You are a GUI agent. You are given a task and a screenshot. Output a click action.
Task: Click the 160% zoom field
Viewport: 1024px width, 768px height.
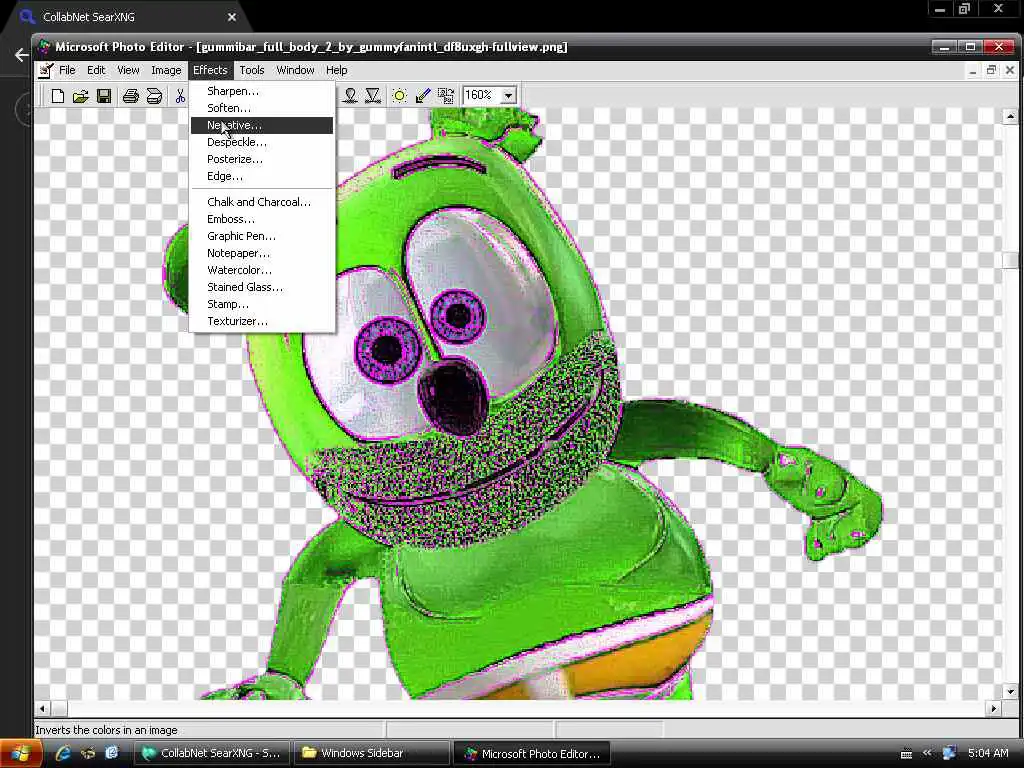coord(481,95)
